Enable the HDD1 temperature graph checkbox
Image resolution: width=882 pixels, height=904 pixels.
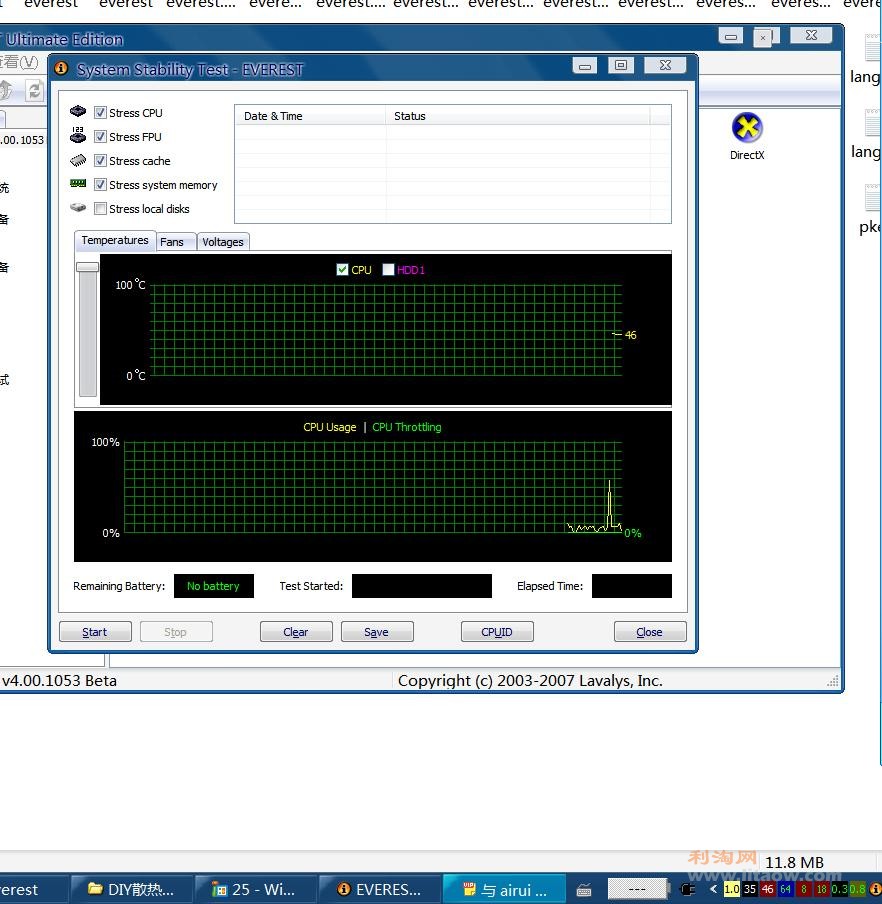point(389,269)
